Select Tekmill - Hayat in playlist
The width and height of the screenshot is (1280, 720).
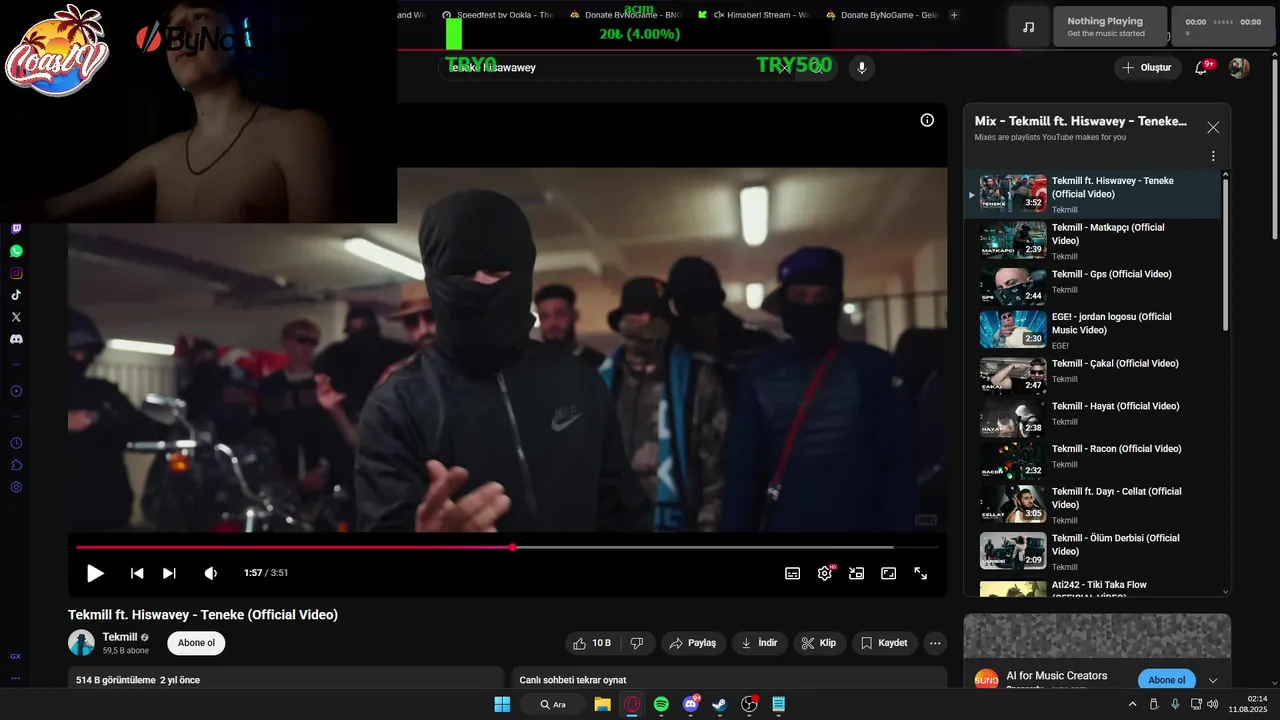(x=1093, y=417)
